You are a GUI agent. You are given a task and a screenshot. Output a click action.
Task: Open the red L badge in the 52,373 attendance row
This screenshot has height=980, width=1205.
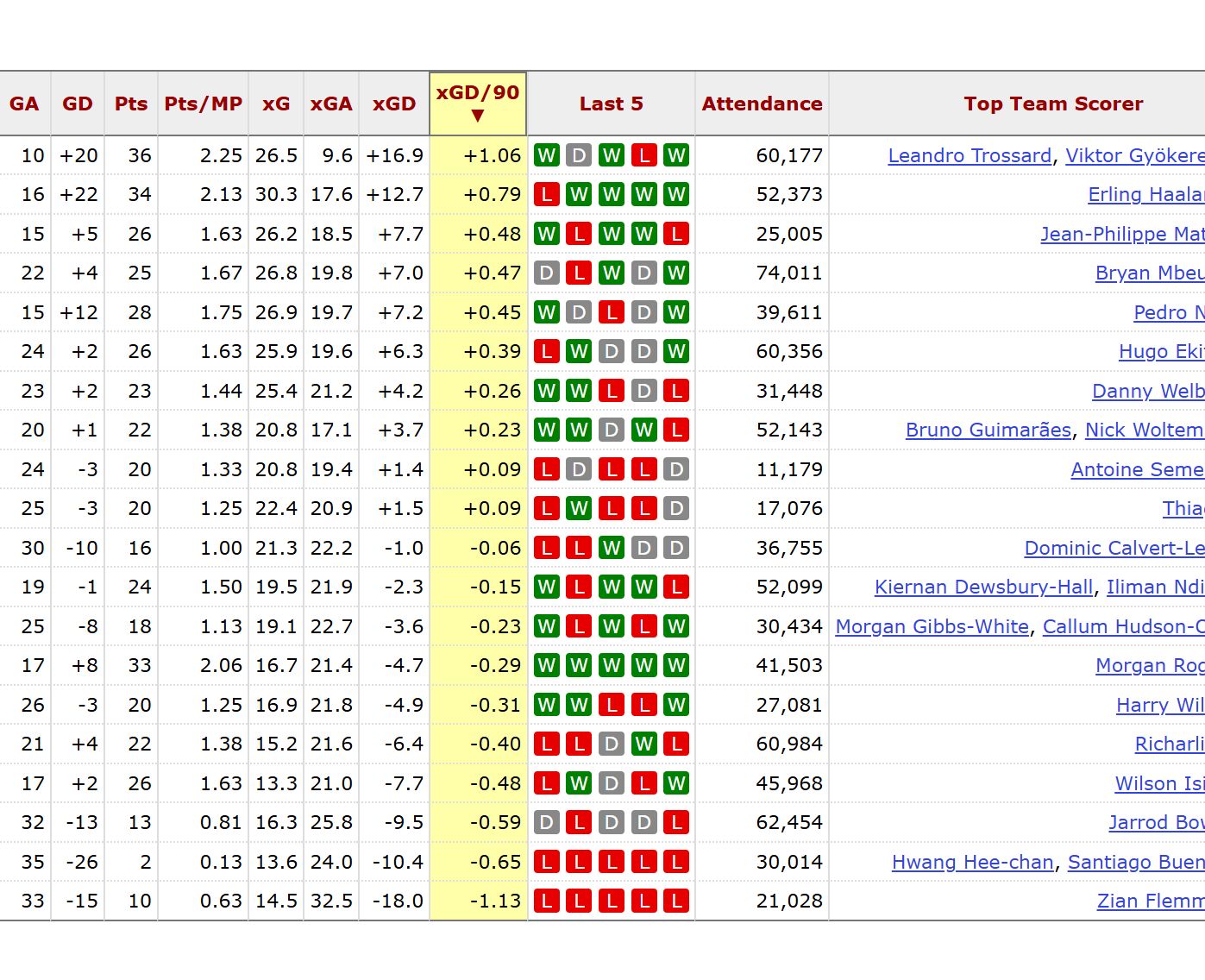coord(546,195)
